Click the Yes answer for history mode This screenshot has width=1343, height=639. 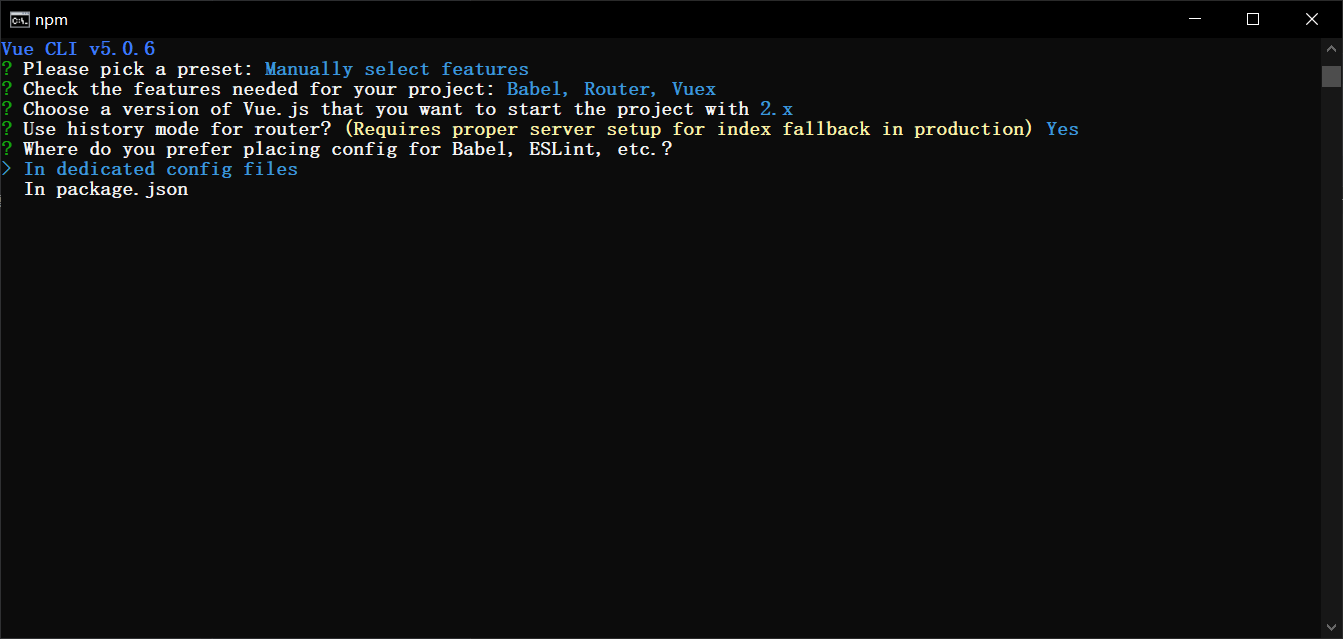pyautogui.click(x=1062, y=128)
